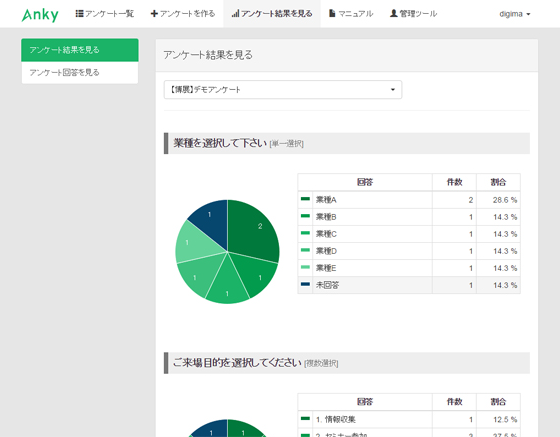Viewport: 560px width, 437px height.
Task: Click the plus icon beside アンケートを作る
Action: tap(154, 14)
